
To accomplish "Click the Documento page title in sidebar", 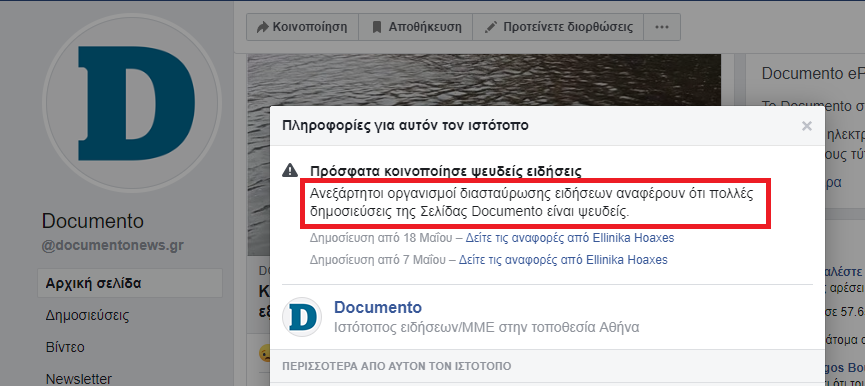I will [x=93, y=222].
